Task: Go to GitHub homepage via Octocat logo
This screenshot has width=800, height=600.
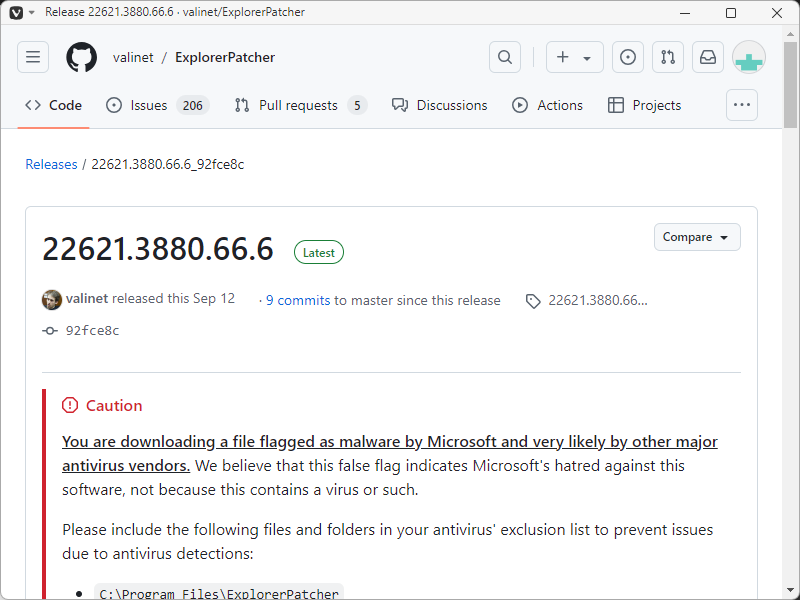Action: pos(82,57)
